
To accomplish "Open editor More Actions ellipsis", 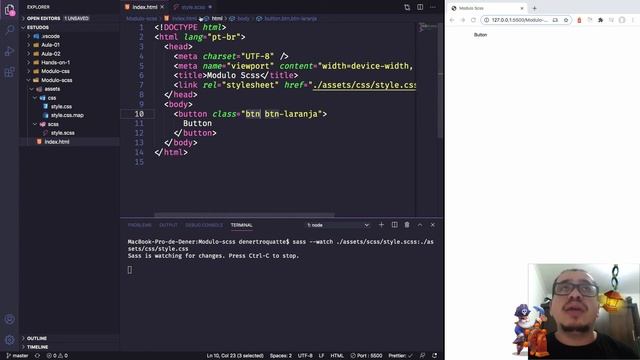I will 433,7.
